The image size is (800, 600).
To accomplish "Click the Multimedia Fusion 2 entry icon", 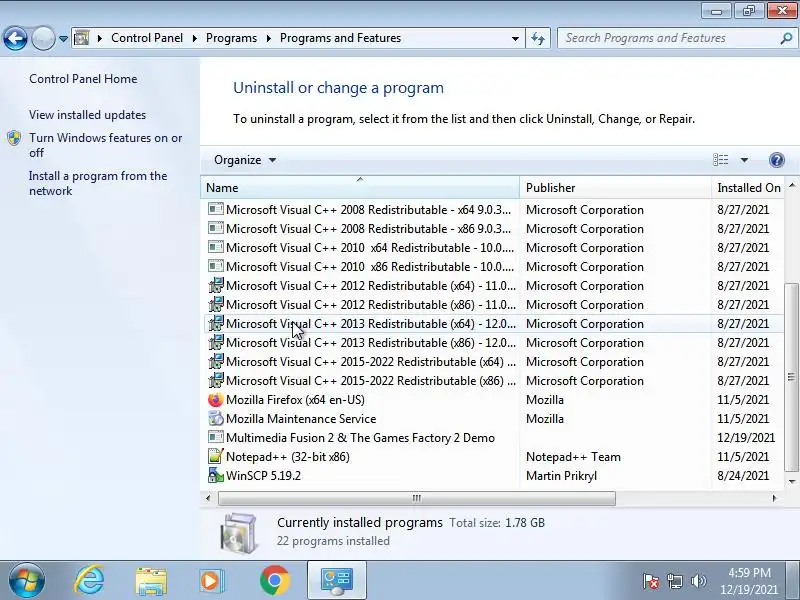I will (215, 437).
